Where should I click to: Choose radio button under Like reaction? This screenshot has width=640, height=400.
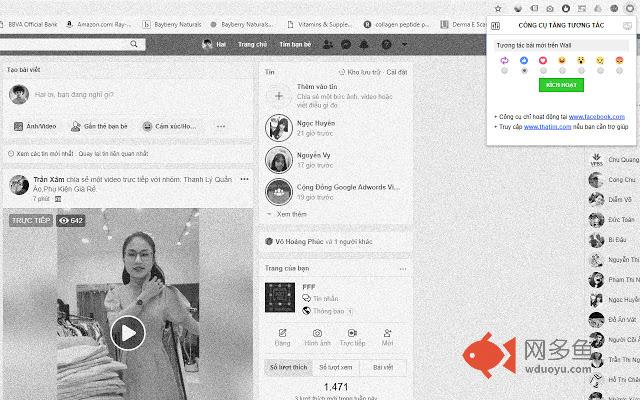[524, 71]
